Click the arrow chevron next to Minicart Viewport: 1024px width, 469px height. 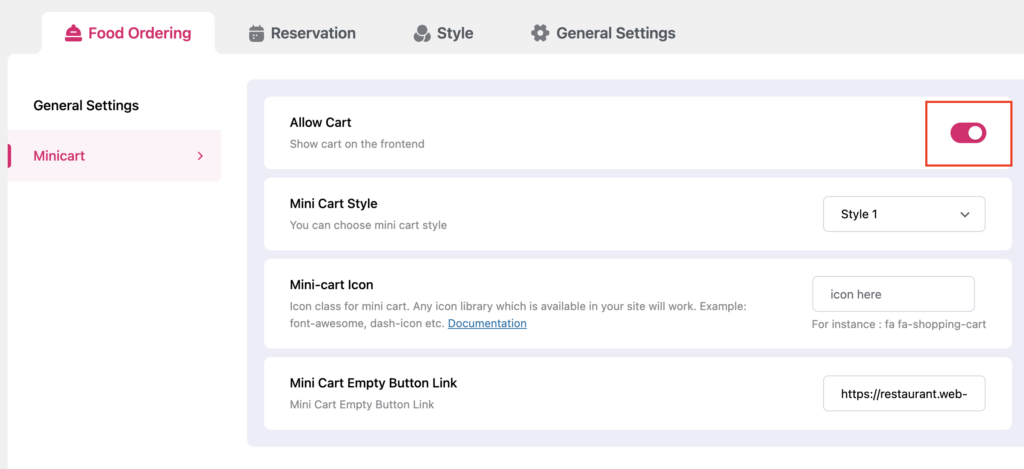[200, 156]
